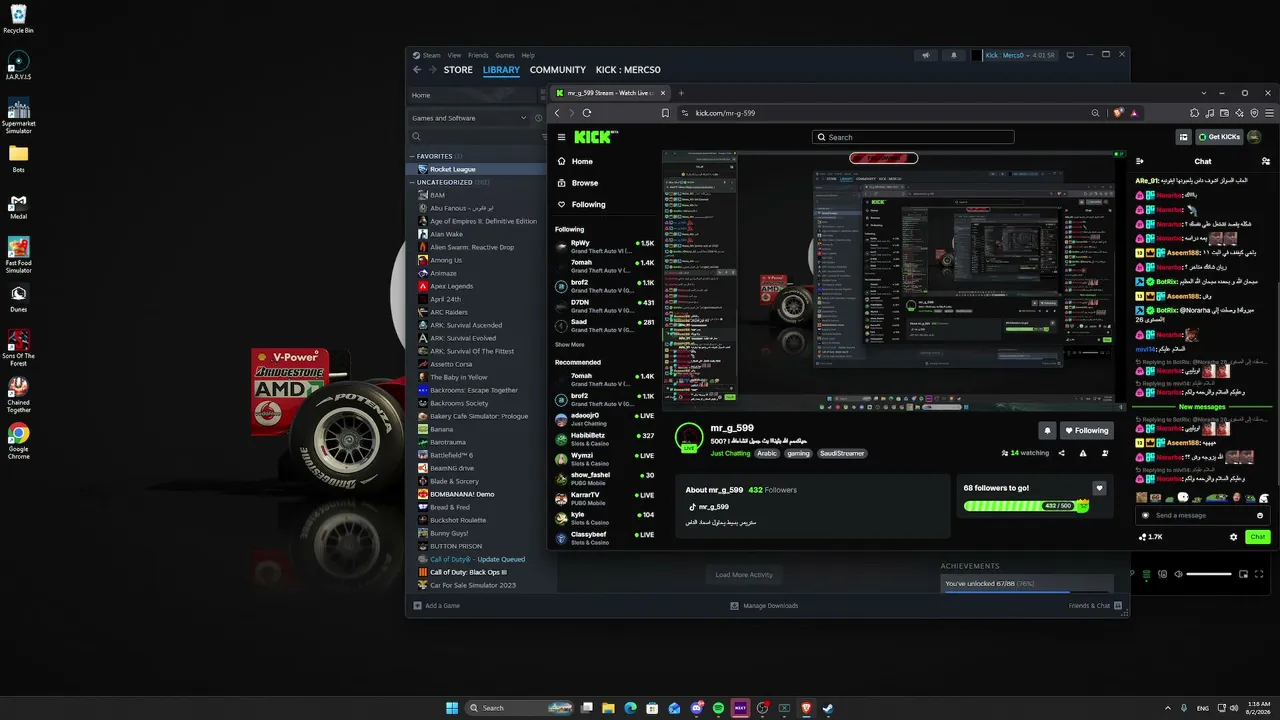1280x720 pixels.
Task: Click the Windows taskbar search box
Action: click(520, 708)
